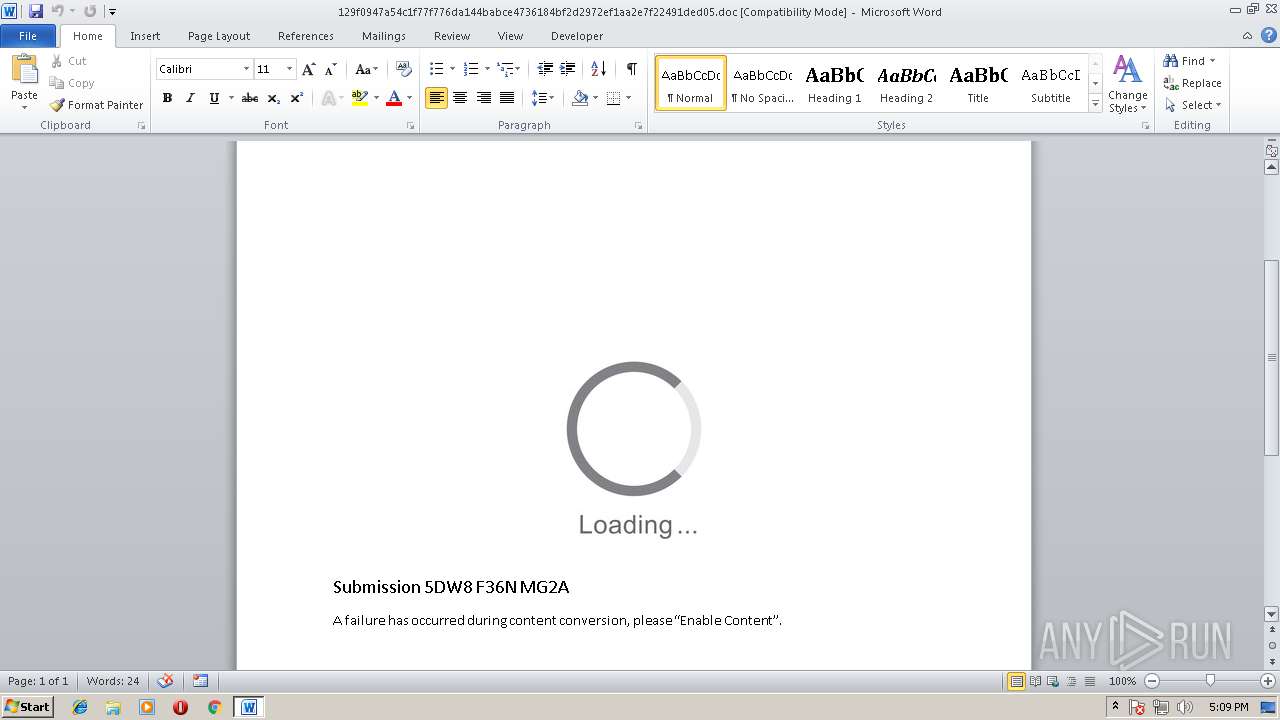Viewport: 1280px width, 720px height.
Task: Open Calibri font name dropdown
Action: (246, 69)
